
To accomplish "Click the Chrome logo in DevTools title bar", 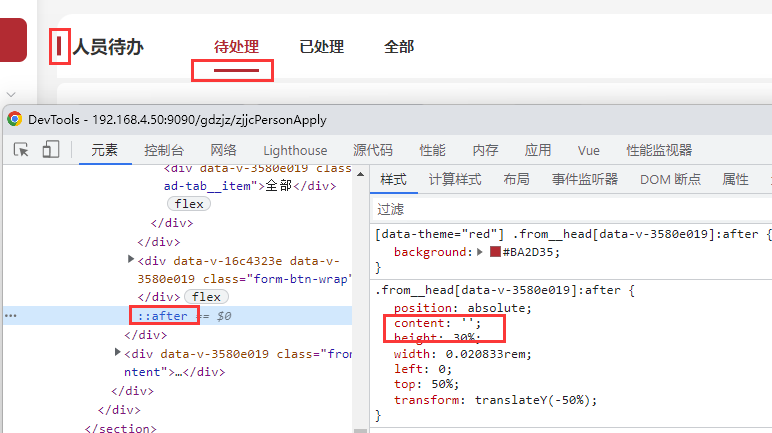I will pyautogui.click(x=15, y=119).
